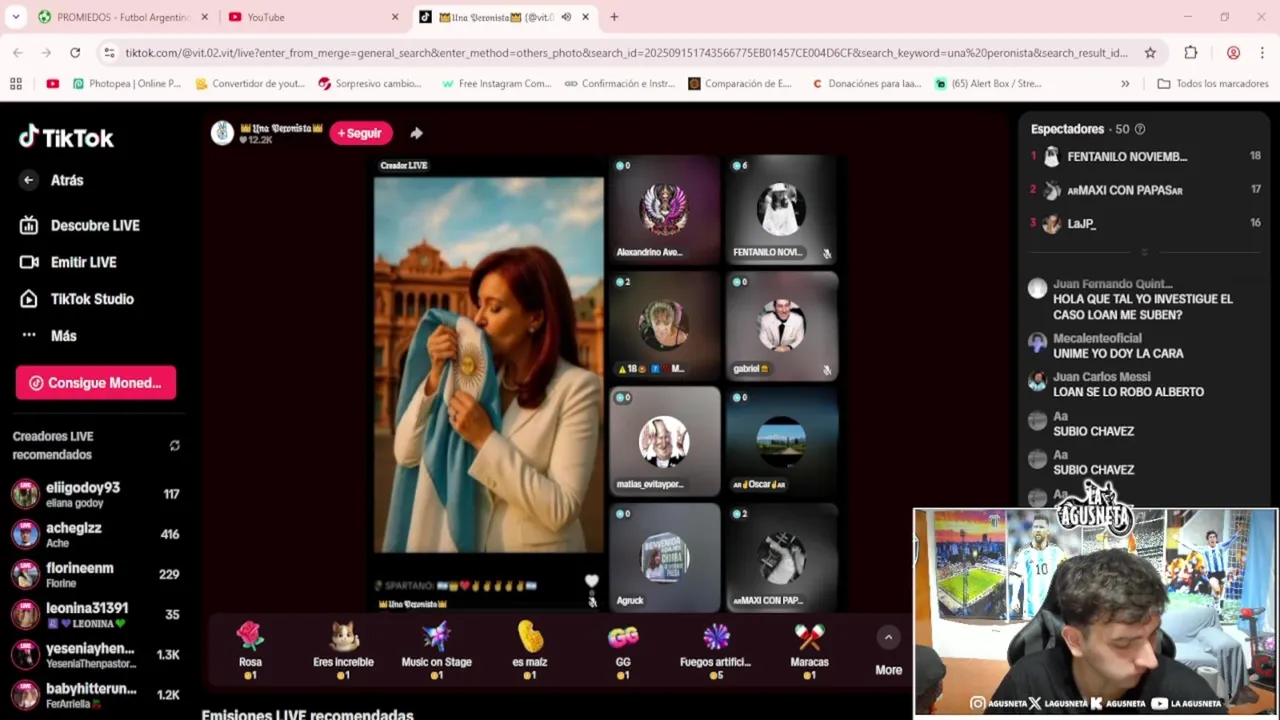Go back using the Atrás arrow
The image size is (1280, 720).
point(28,180)
